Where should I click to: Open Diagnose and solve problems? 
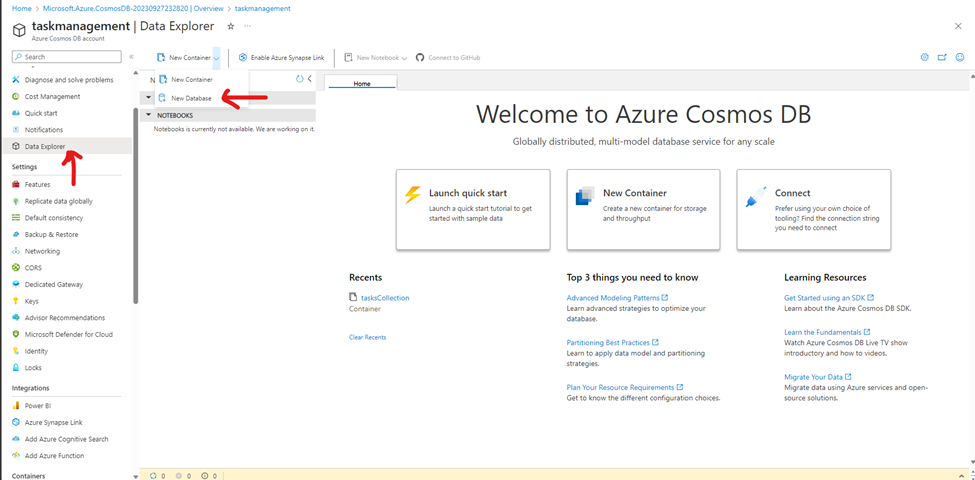[x=68, y=80]
